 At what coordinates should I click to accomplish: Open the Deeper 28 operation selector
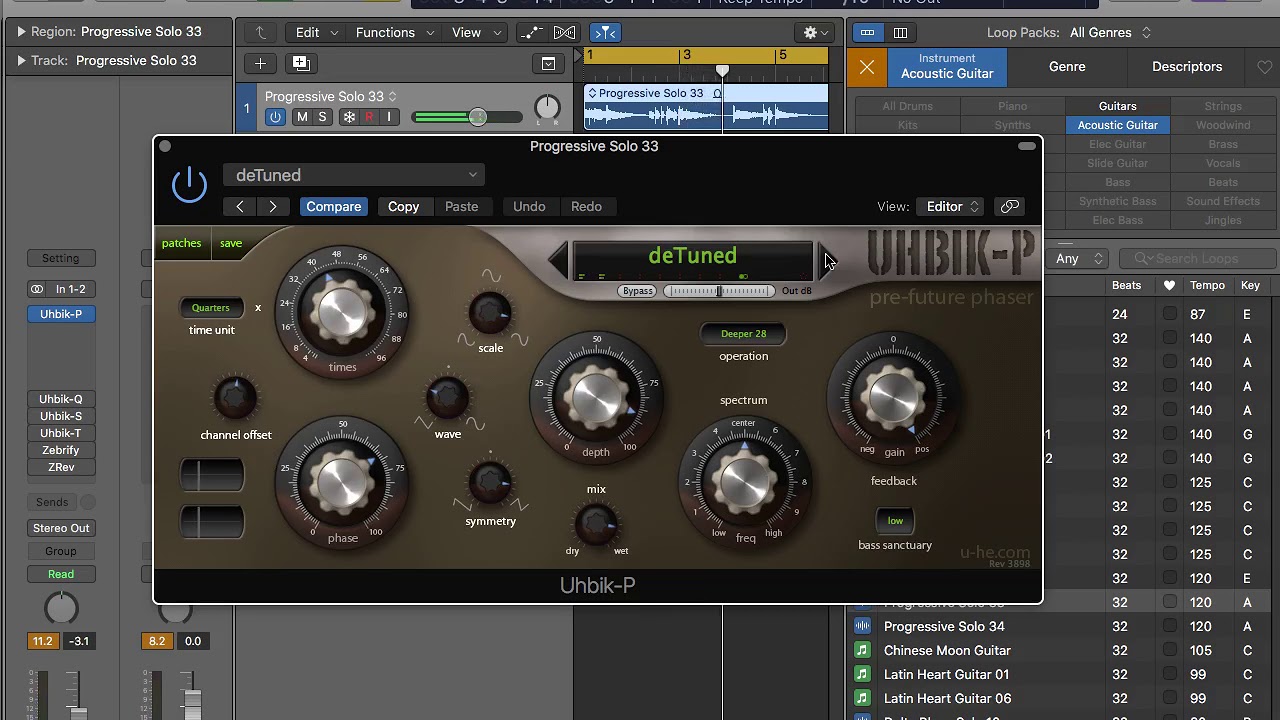tap(743, 334)
